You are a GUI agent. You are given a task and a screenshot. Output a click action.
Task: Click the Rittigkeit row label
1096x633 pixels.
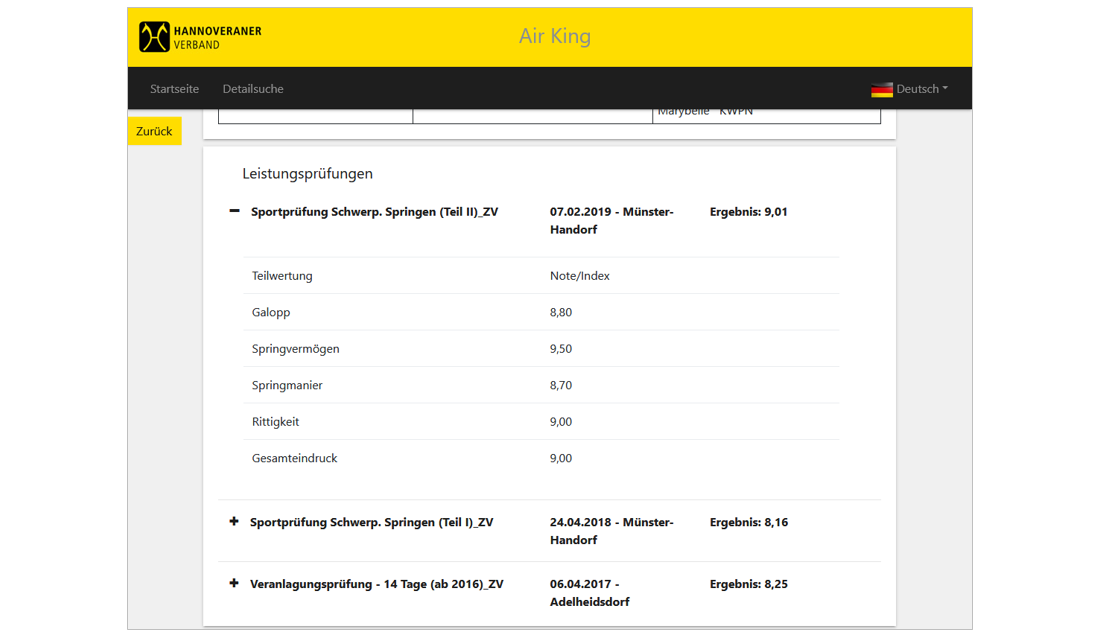coord(275,421)
